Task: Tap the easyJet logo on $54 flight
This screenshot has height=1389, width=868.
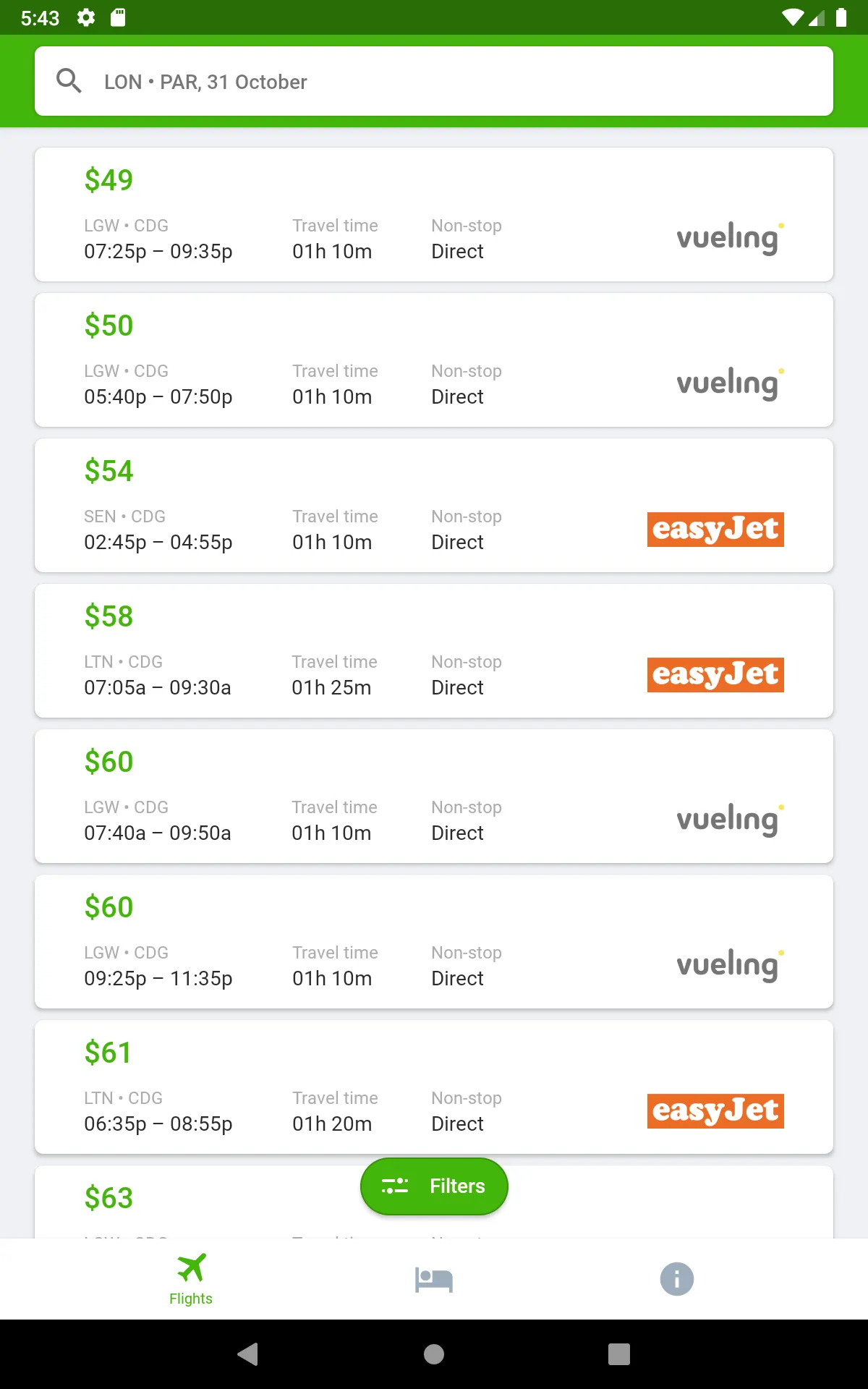Action: (715, 529)
